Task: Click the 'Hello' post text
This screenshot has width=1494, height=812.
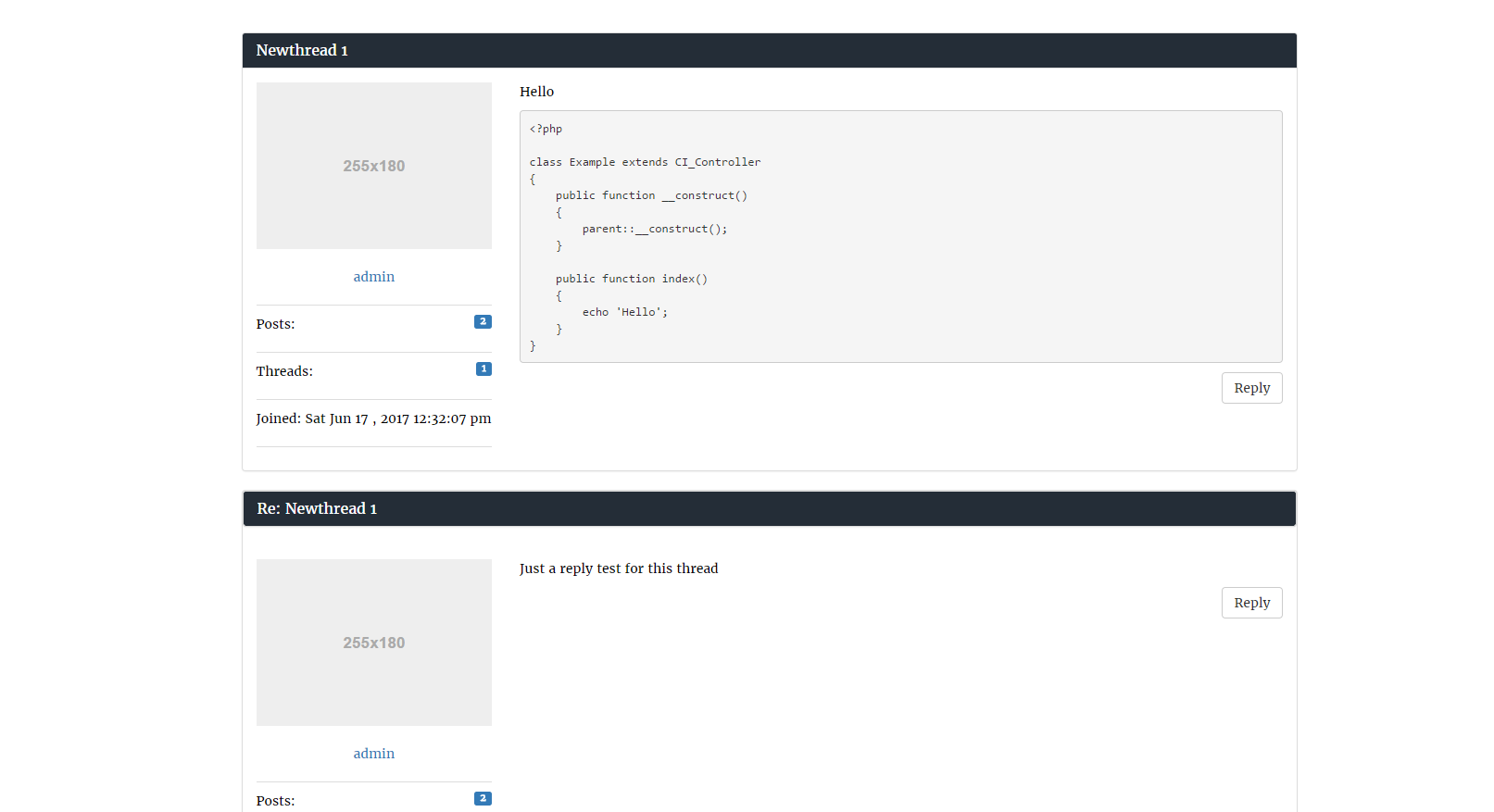Action: [x=536, y=92]
